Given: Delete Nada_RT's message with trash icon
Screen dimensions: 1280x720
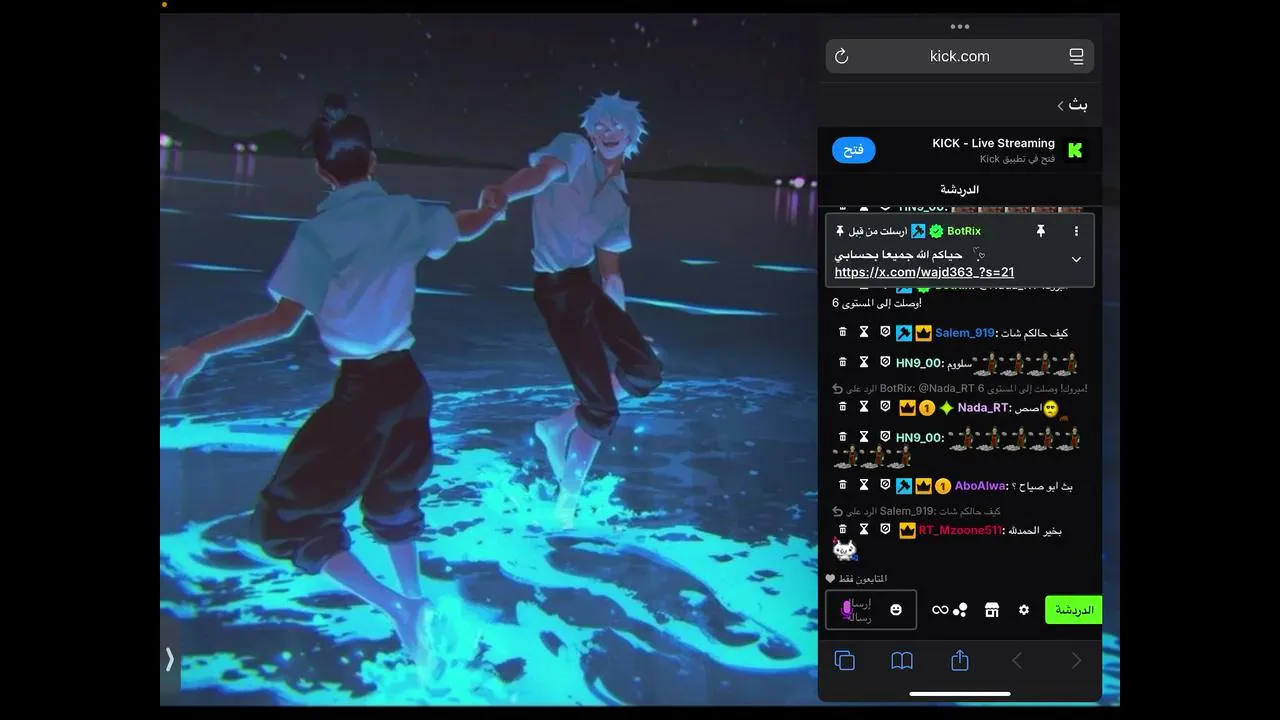Looking at the screenshot, I should coord(842,407).
